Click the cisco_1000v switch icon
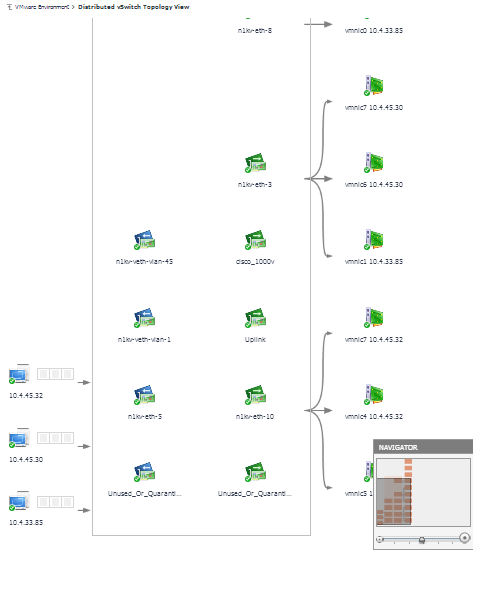Viewport: 500px width, 600px height. (255, 240)
